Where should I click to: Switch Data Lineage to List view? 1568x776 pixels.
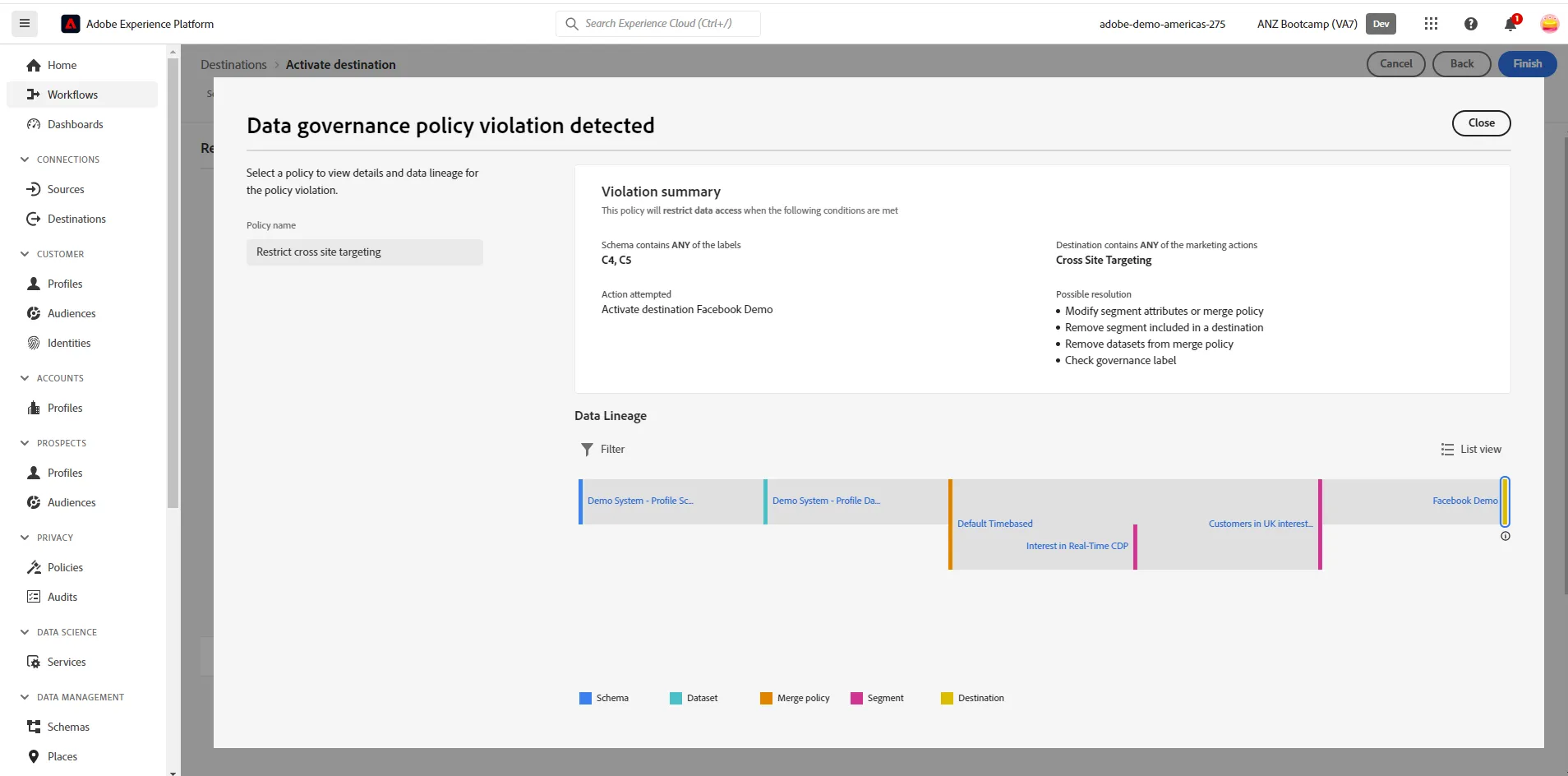(1471, 450)
